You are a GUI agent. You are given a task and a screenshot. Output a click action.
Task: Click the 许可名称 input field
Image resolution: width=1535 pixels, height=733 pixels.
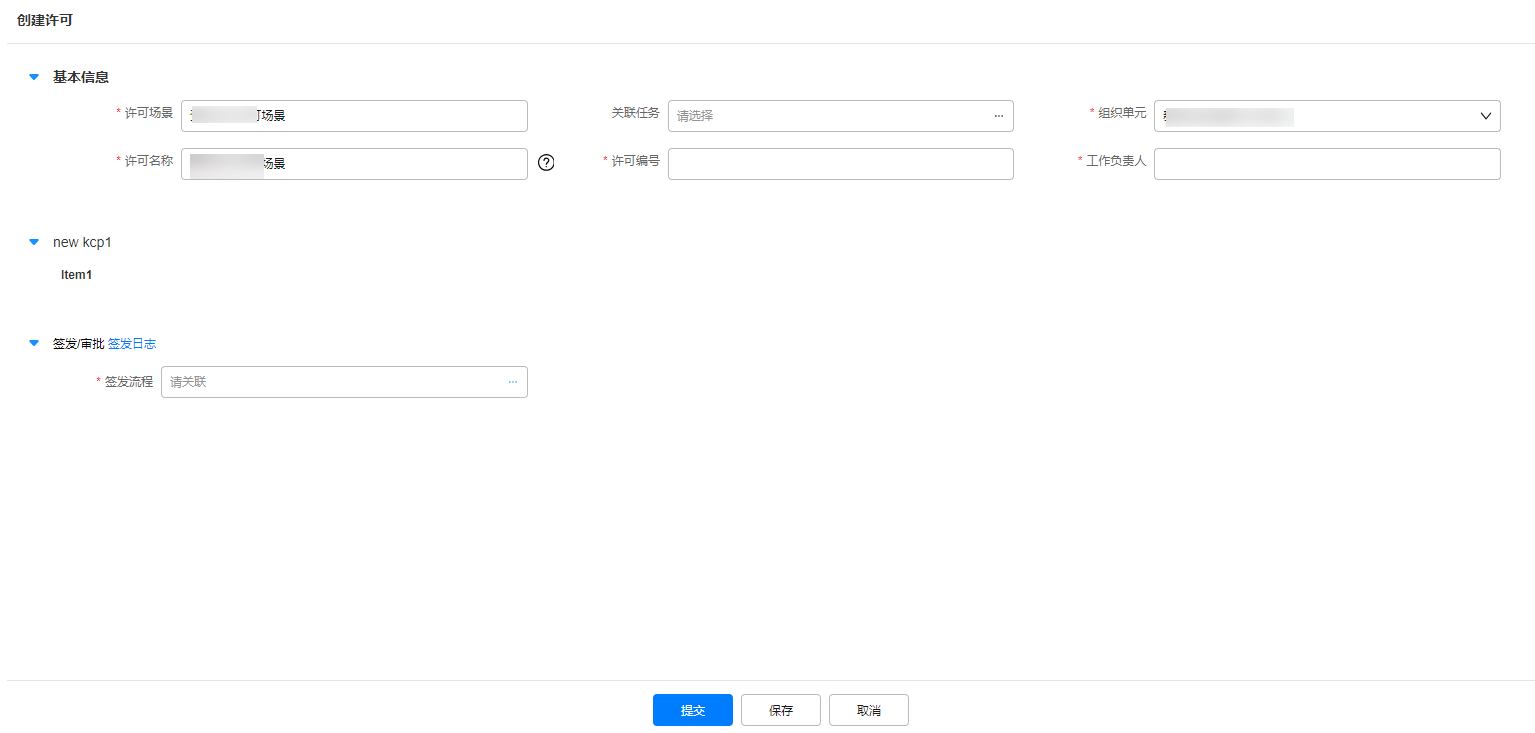click(x=354, y=164)
